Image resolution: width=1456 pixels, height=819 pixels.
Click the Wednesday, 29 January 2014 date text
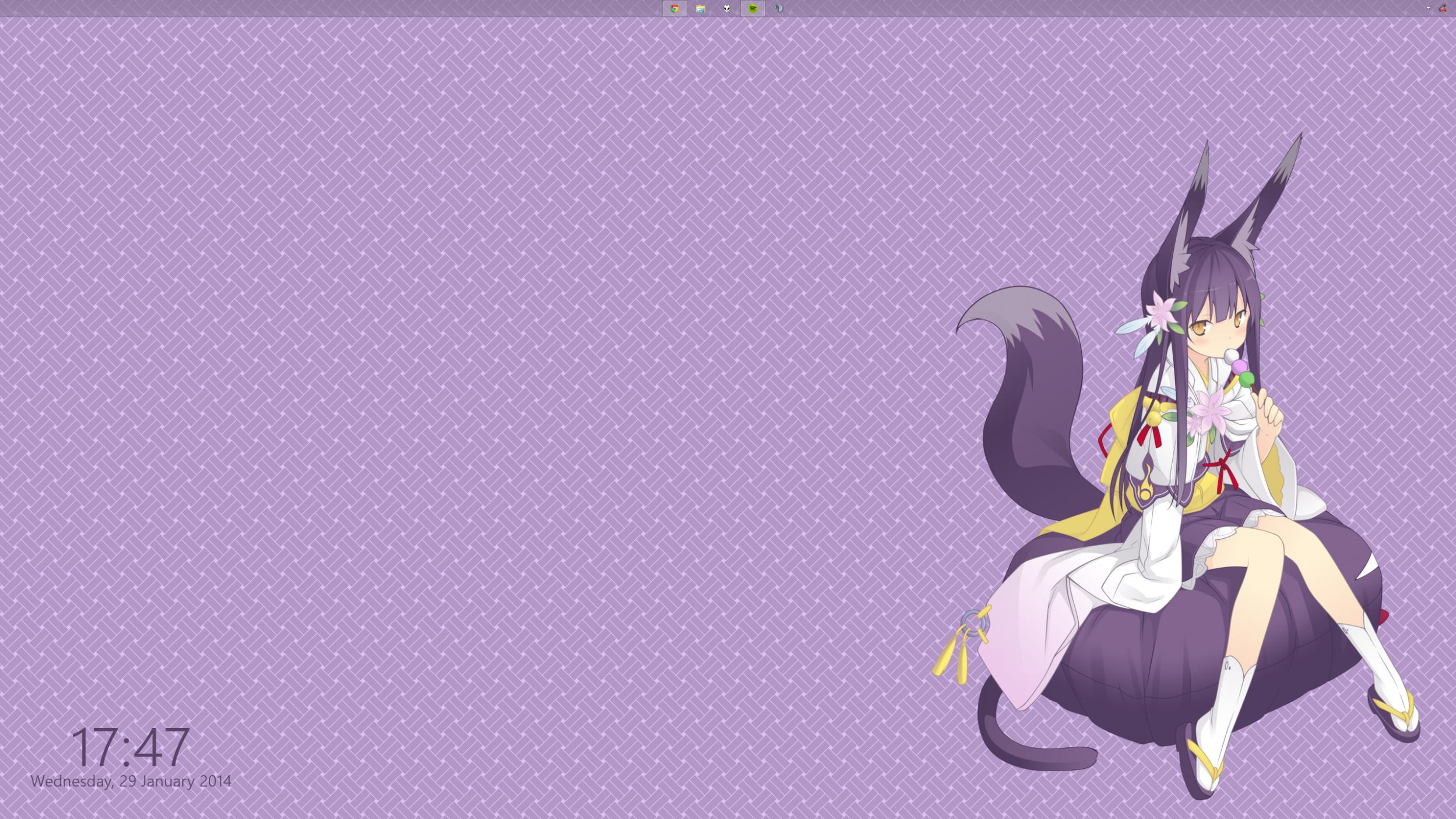point(131,781)
